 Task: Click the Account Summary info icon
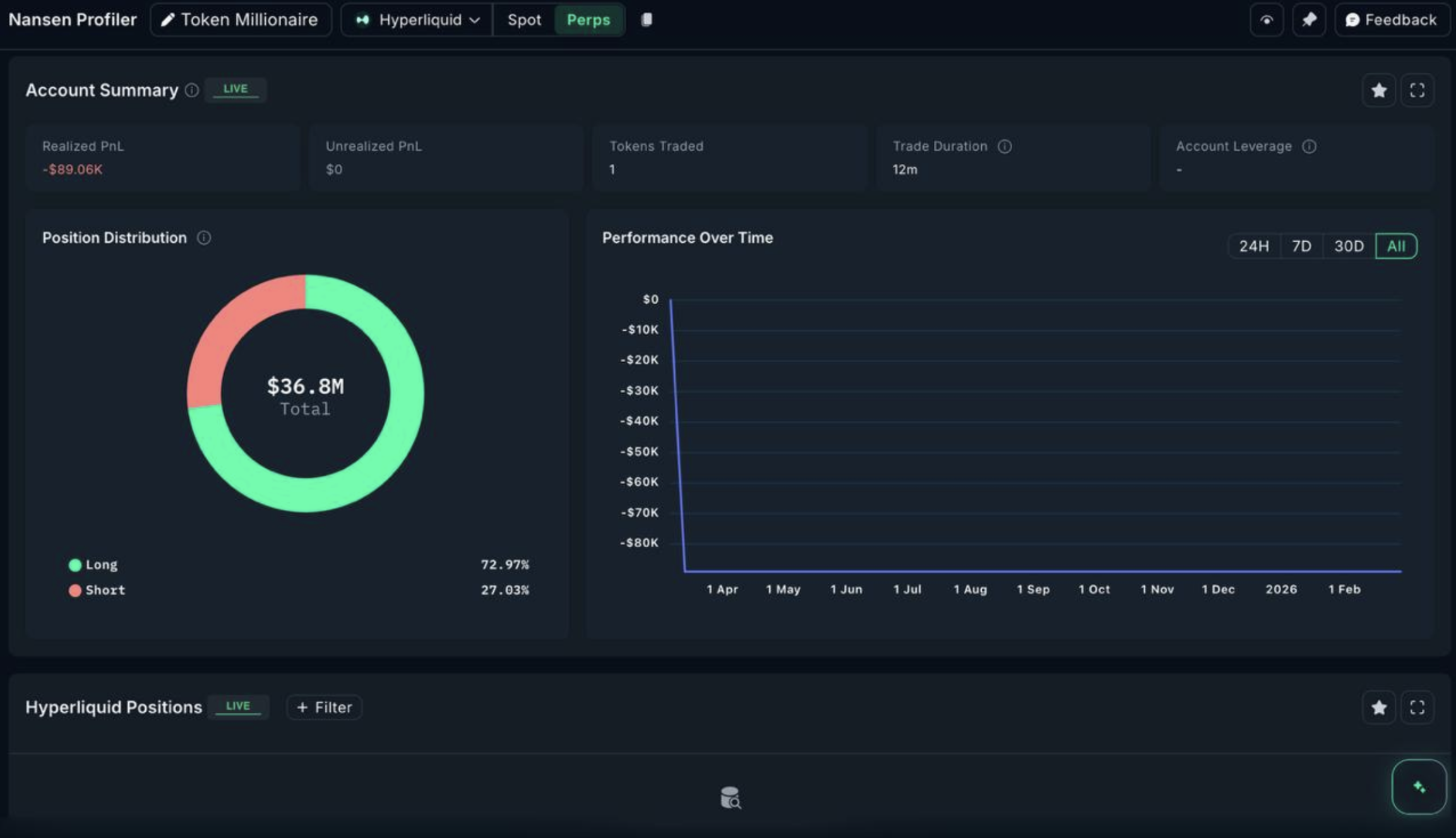pos(191,91)
